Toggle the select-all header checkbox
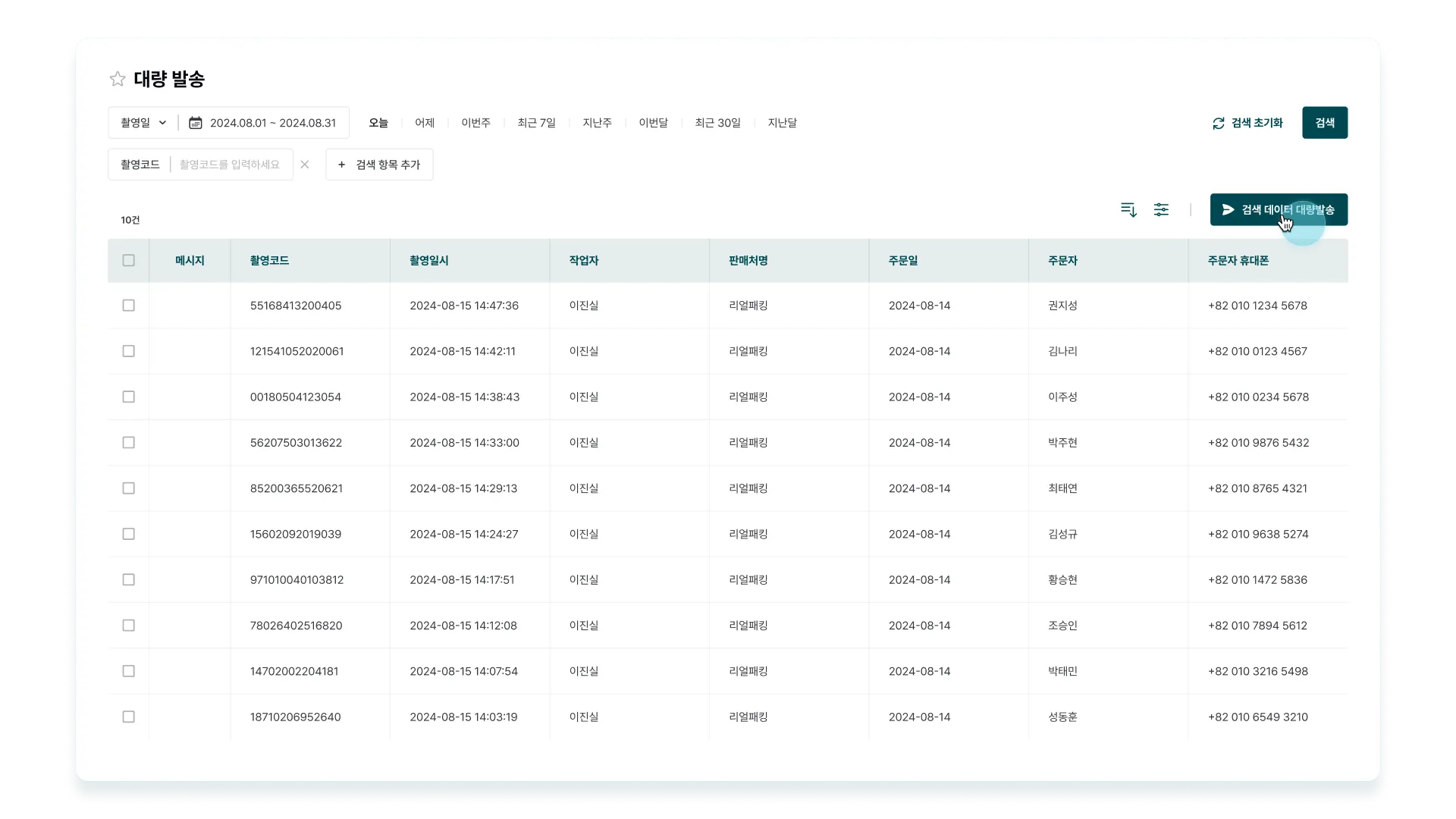 coord(129,261)
